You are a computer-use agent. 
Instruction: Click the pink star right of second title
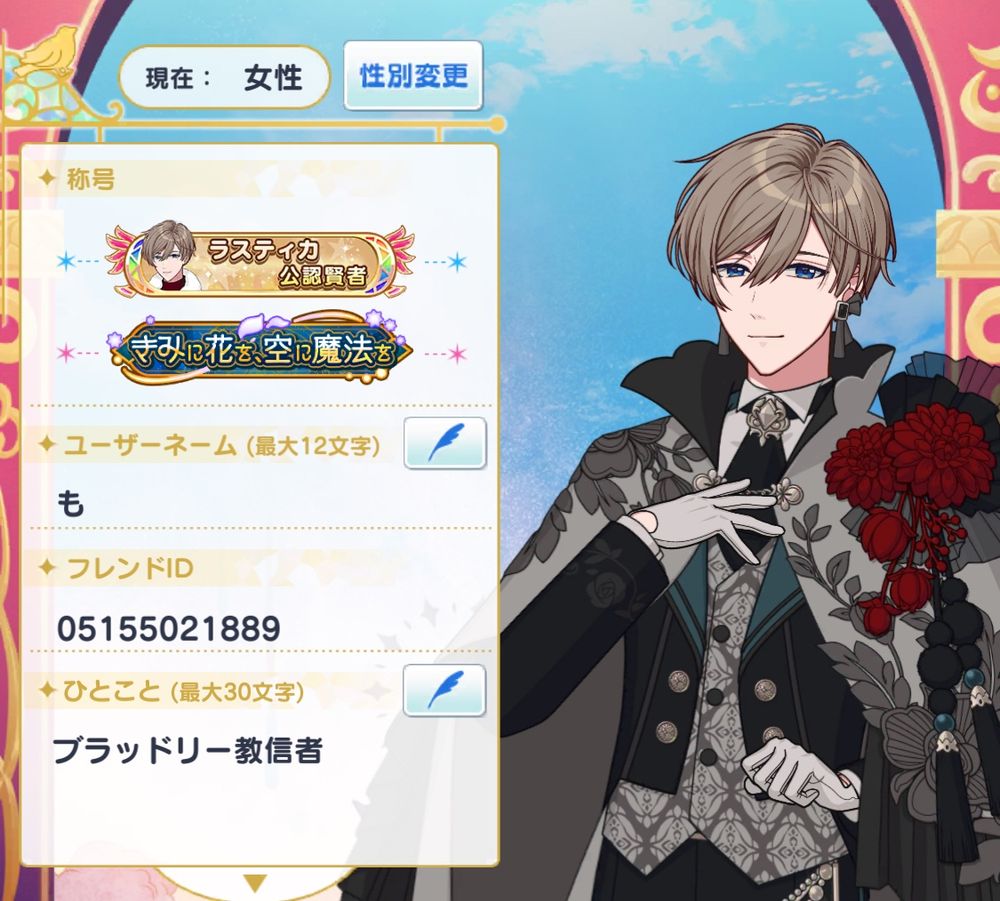(x=457, y=353)
